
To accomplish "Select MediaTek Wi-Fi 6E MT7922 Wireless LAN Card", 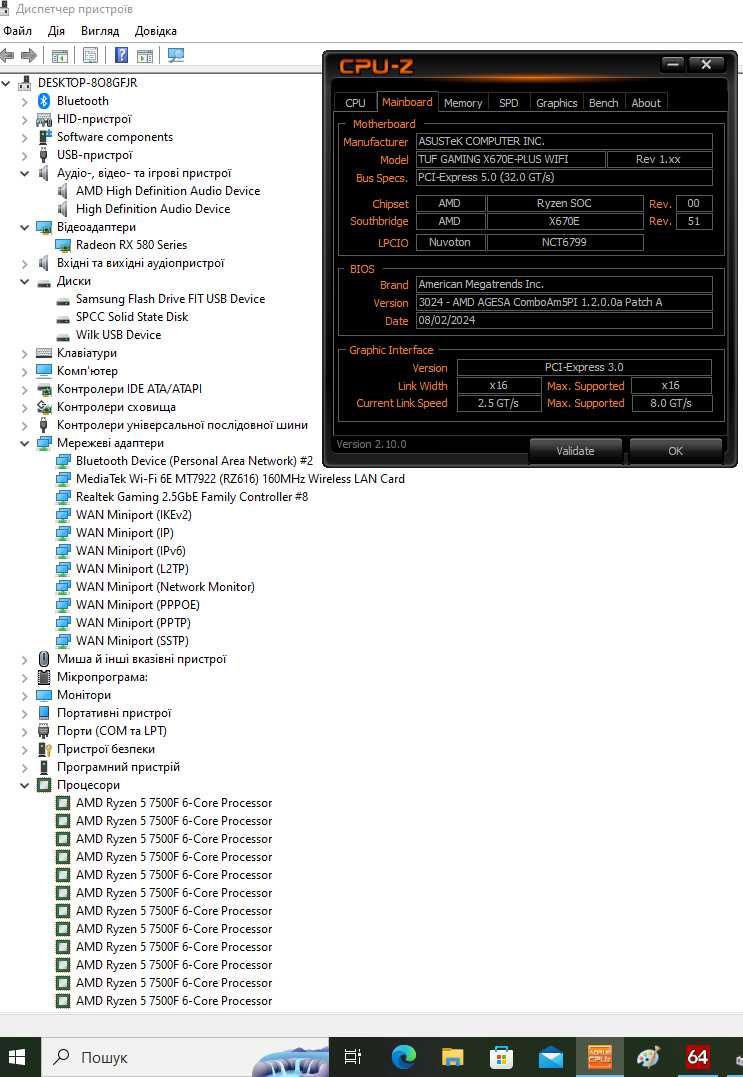I will click(x=240, y=479).
